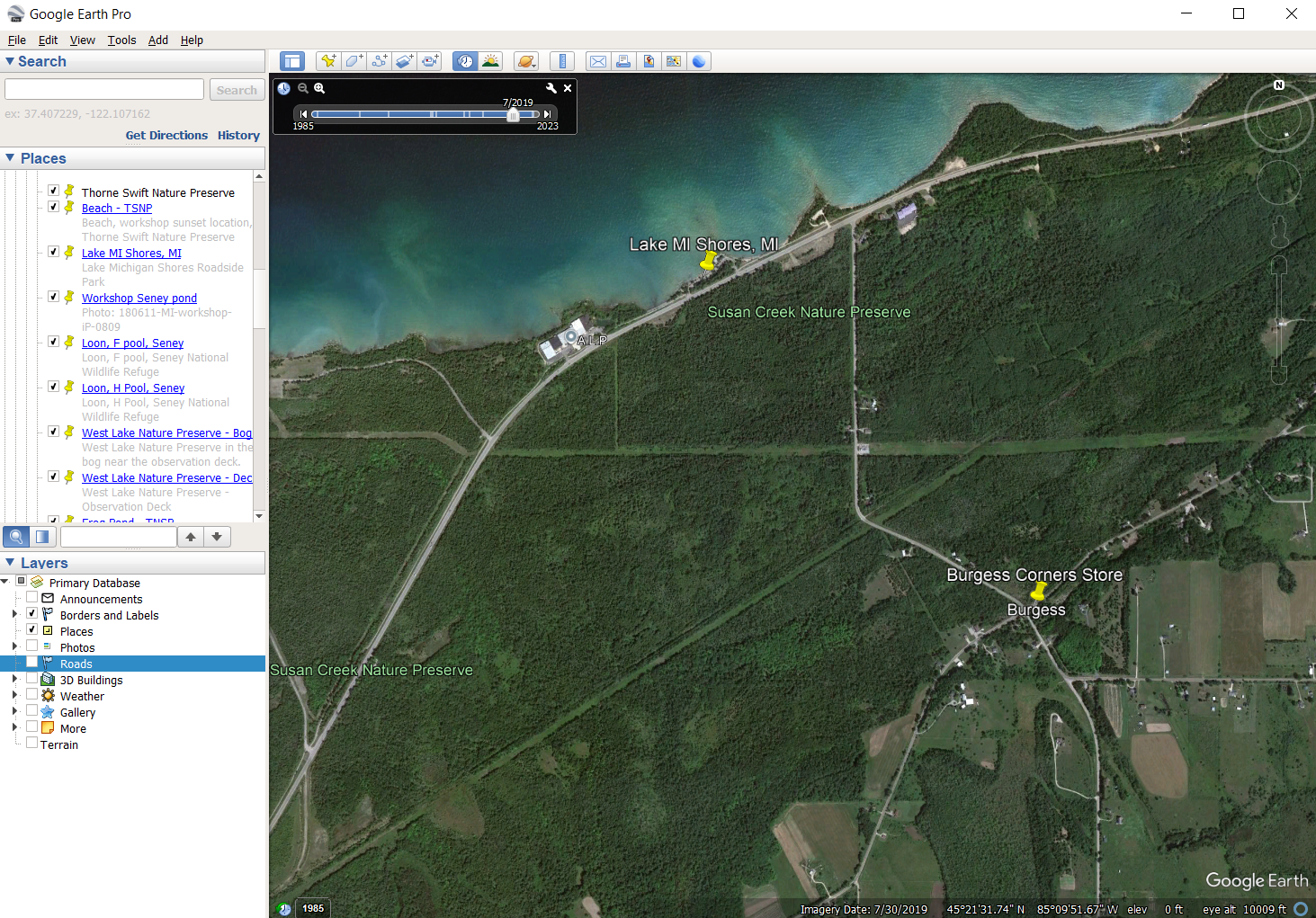Open West Lake Nature Preserve - Bog link
1316x918 pixels.
tap(166, 432)
